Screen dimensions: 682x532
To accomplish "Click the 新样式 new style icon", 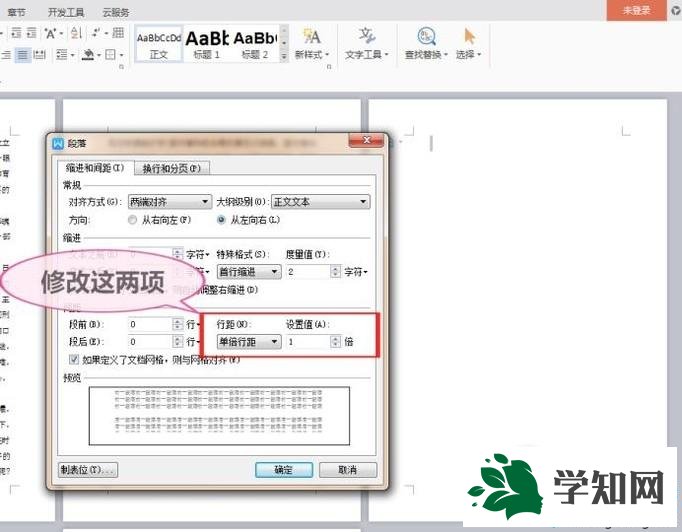I will click(311, 37).
